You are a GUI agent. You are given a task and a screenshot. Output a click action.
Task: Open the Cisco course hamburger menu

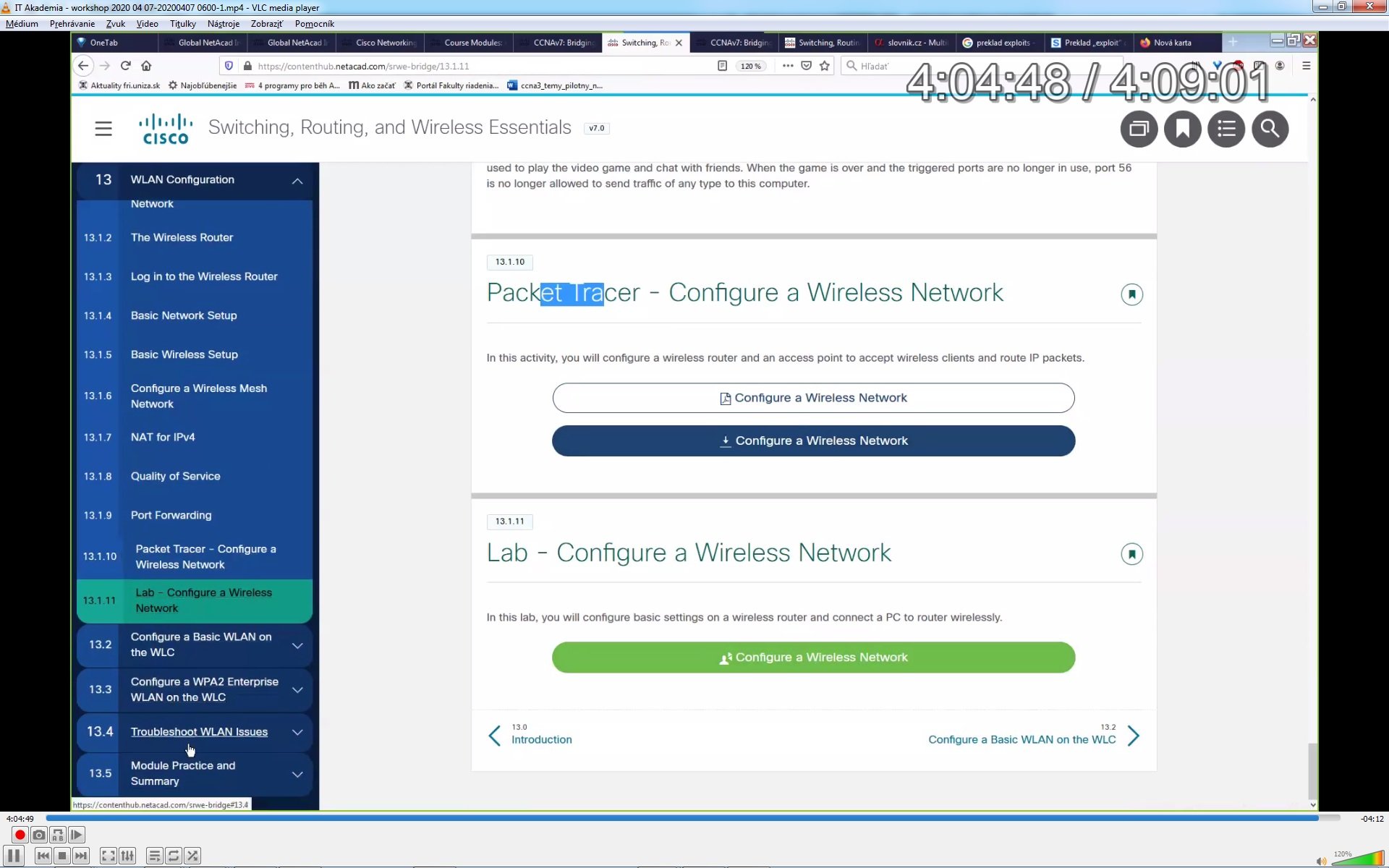[103, 129]
